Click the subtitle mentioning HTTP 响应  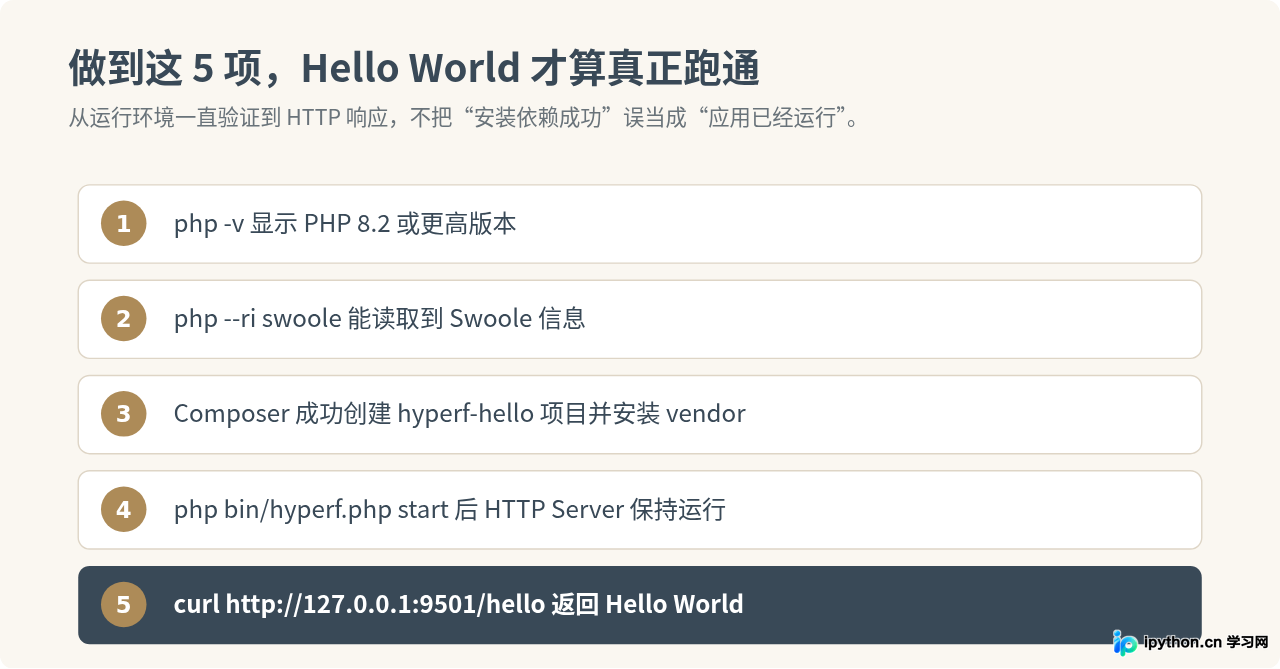463,118
